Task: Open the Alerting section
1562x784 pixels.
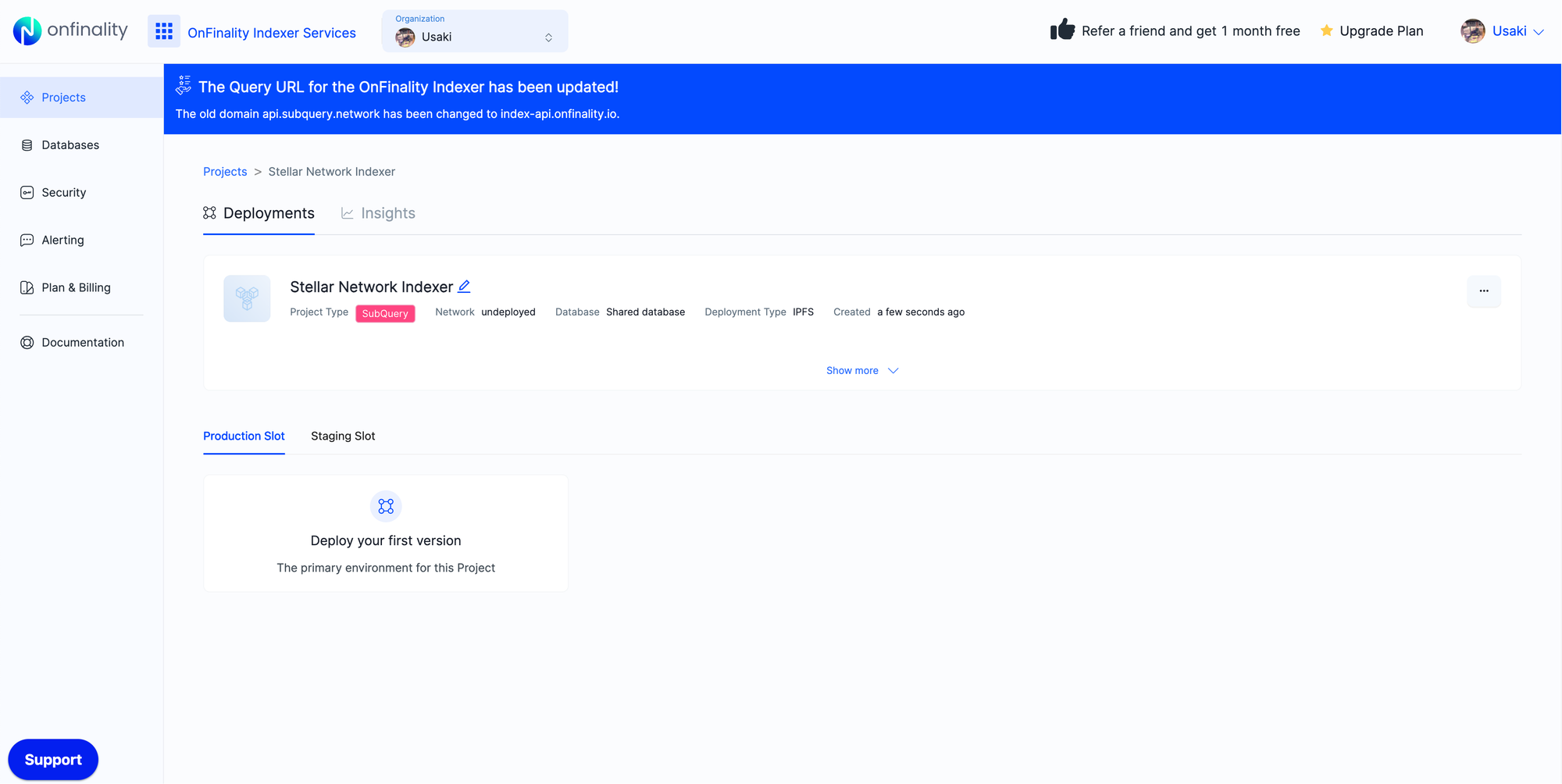Action: click(62, 240)
